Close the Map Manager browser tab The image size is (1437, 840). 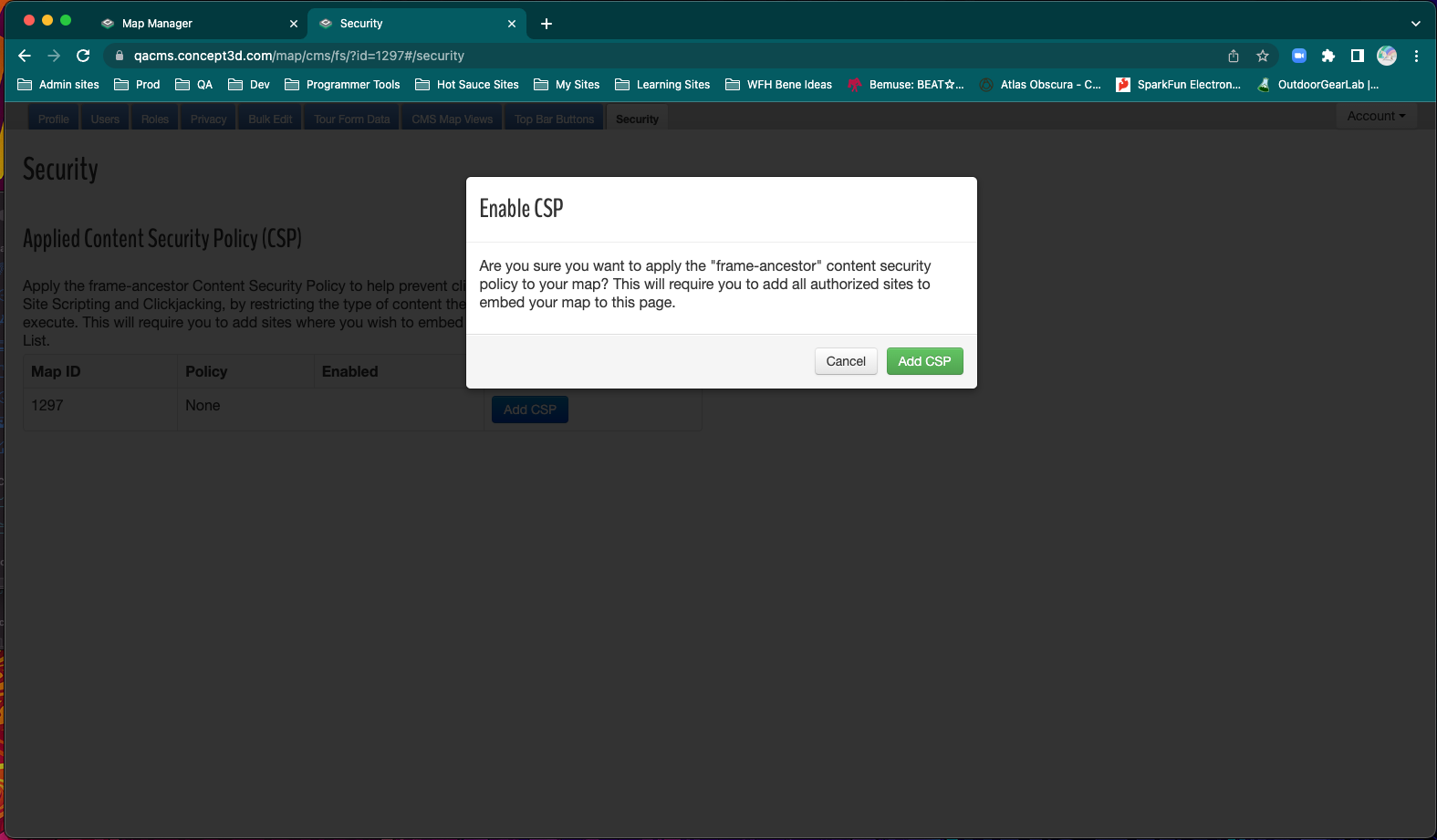coord(294,24)
